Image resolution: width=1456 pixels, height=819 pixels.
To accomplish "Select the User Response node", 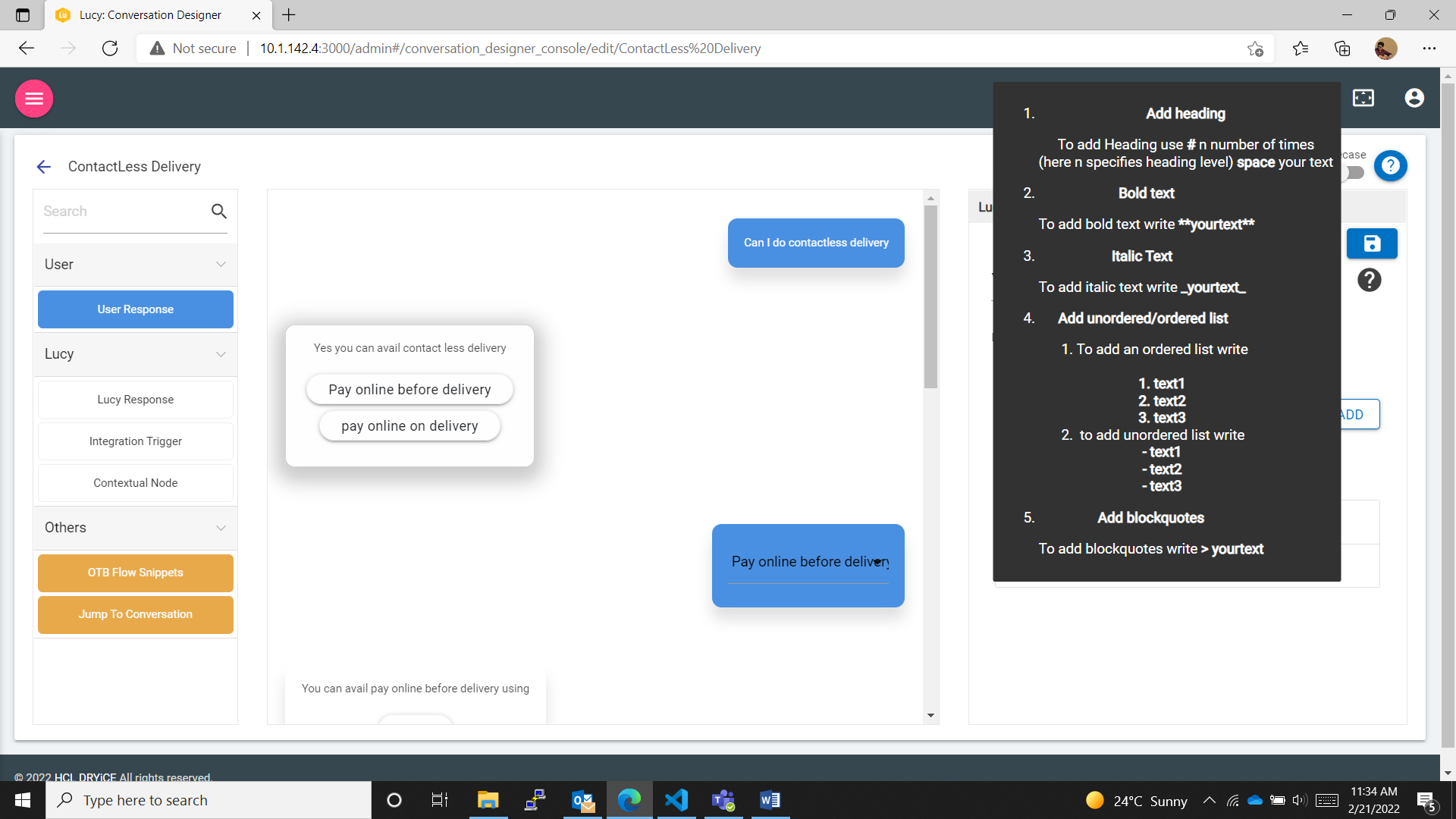I will click(x=136, y=309).
